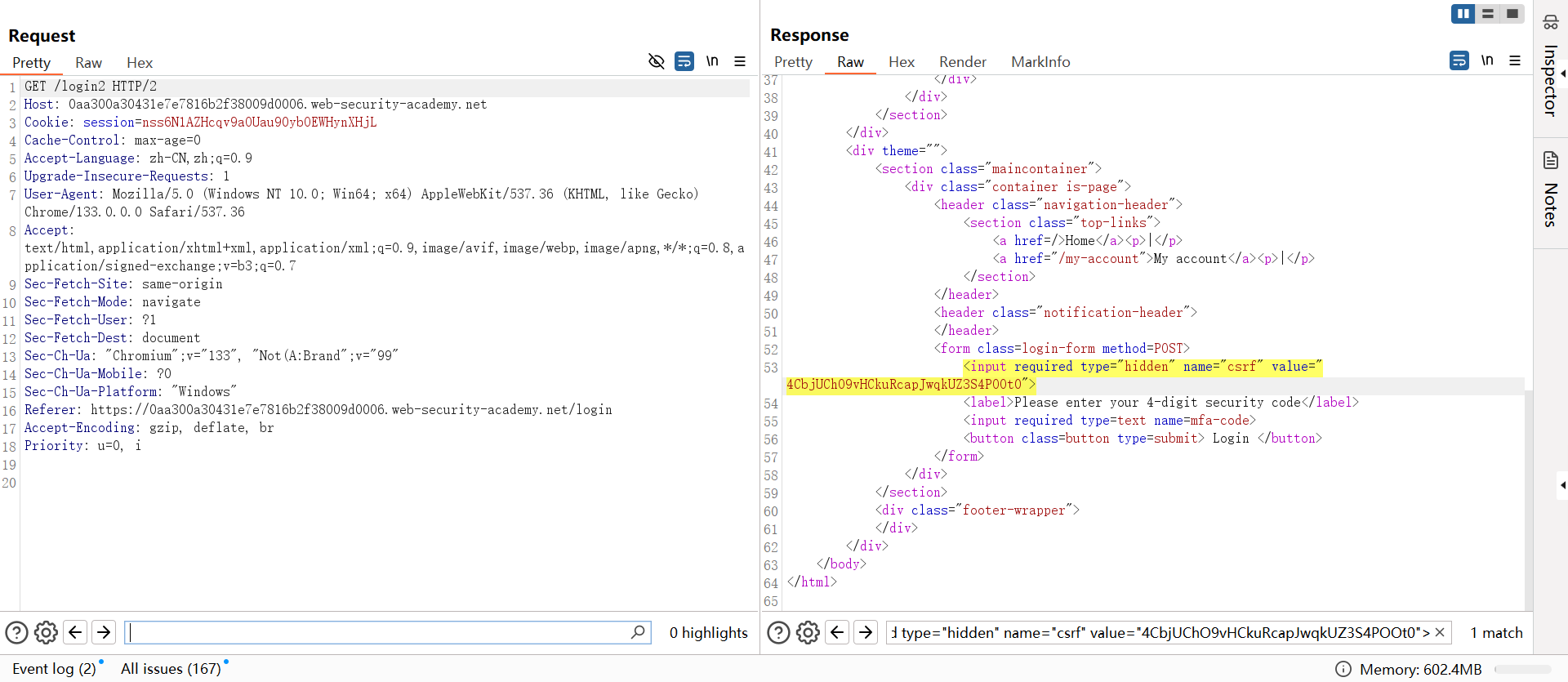Open the Render tab in Response
Viewport: 1568px width, 682px height.
point(962,62)
